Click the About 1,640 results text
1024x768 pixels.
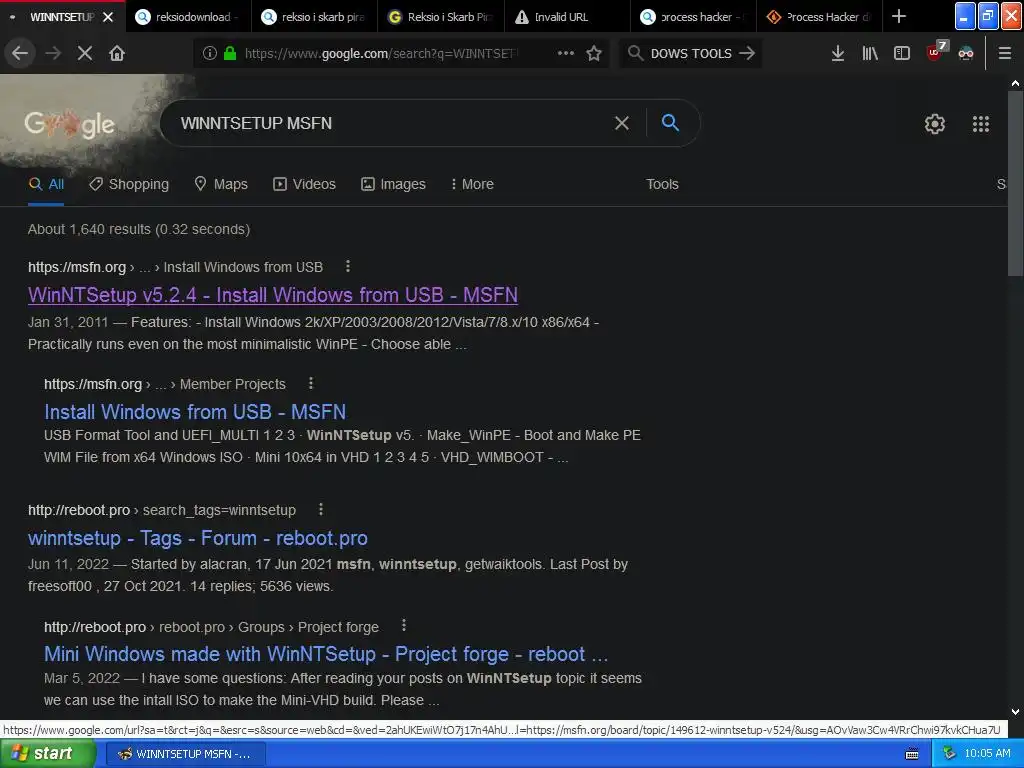point(139,229)
